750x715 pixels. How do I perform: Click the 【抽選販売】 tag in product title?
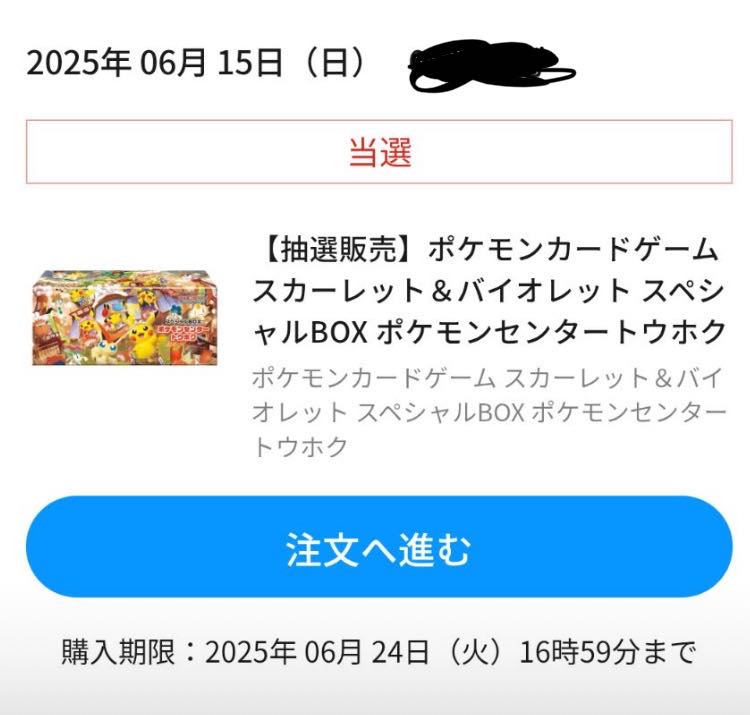[340, 250]
